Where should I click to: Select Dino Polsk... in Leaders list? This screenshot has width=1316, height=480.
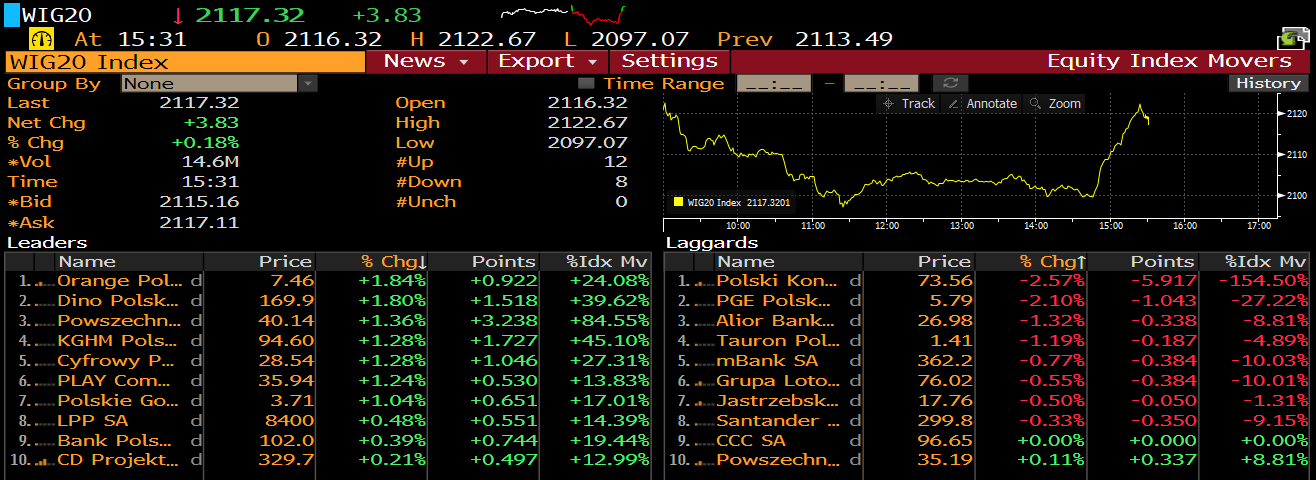coord(118,302)
